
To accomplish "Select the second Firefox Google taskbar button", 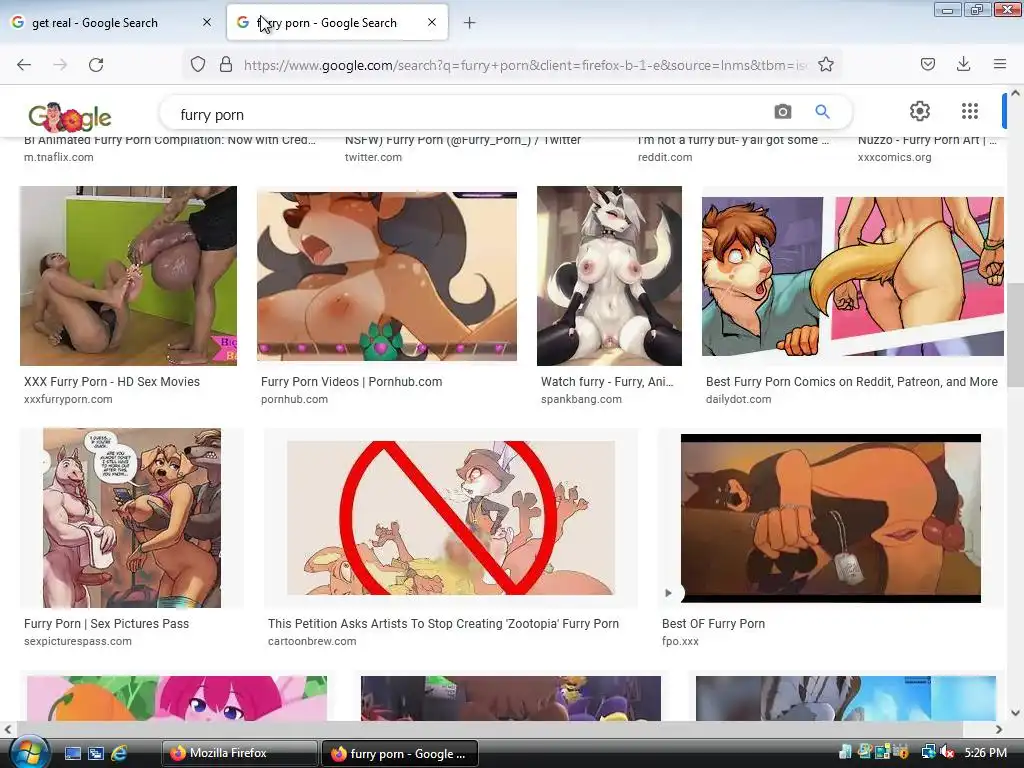I will coord(399,754).
